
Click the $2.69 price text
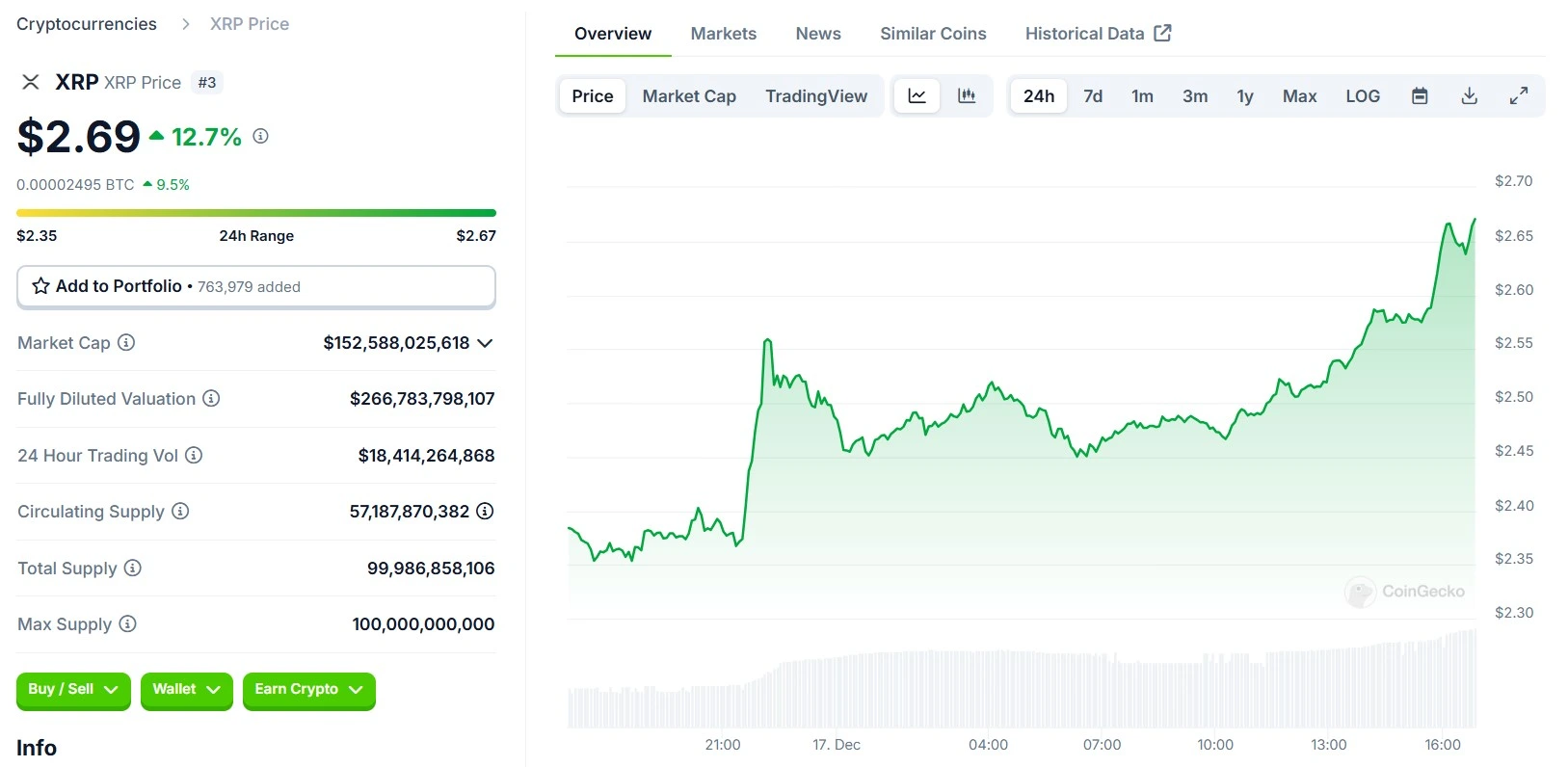click(79, 137)
